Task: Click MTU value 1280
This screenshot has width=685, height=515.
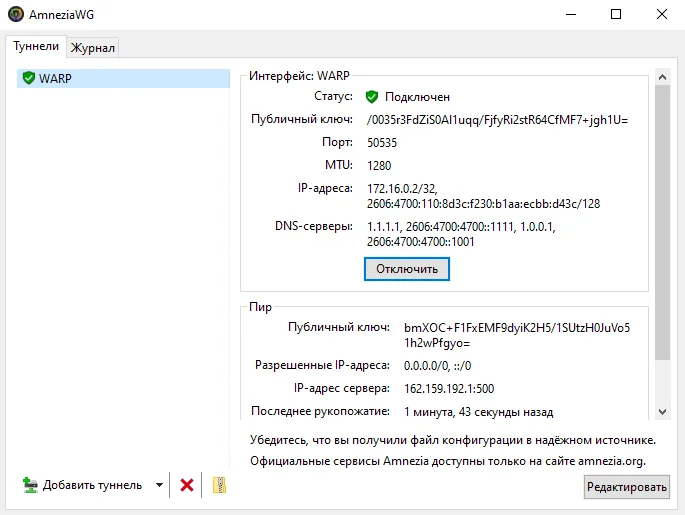Action: click(x=379, y=166)
